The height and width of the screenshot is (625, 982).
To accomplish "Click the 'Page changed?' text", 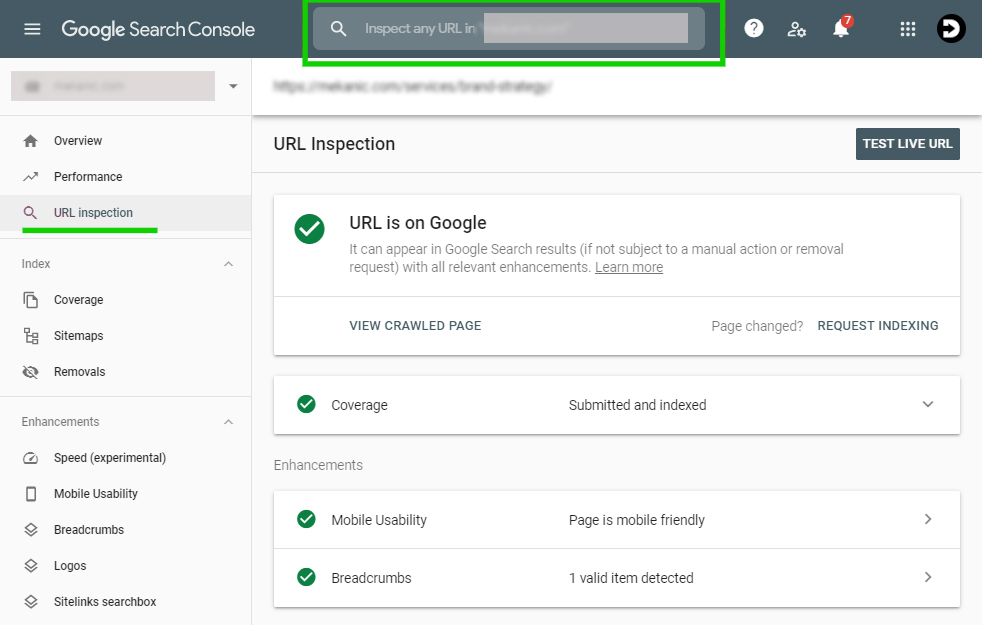I will 757,326.
